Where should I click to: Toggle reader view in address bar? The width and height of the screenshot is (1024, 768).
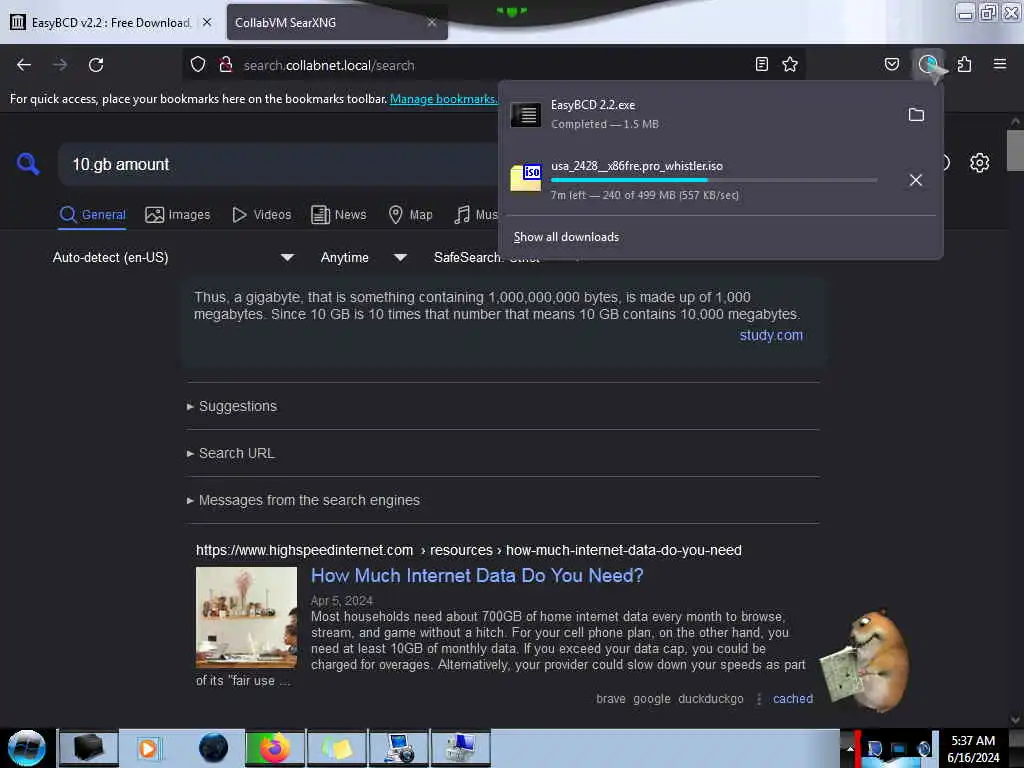coord(761,64)
